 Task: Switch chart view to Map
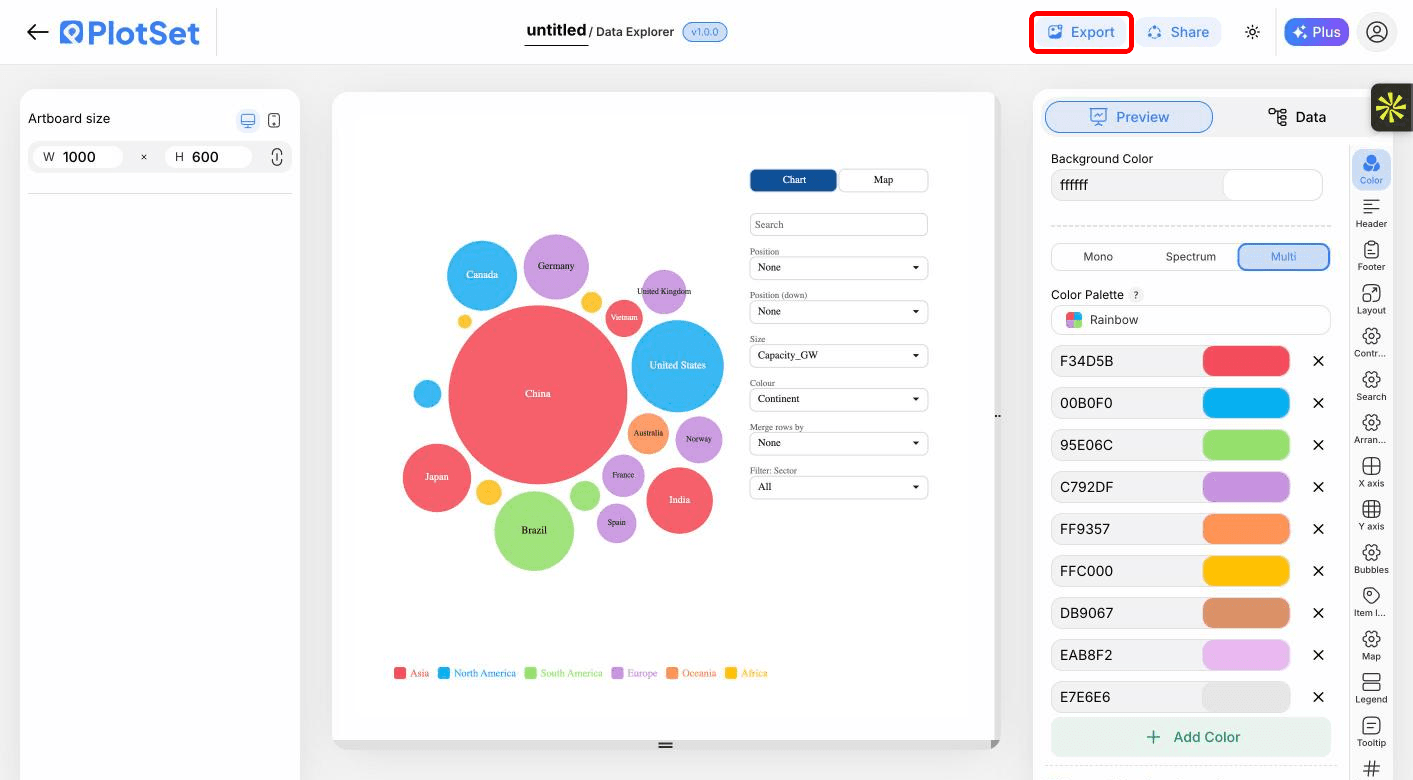click(883, 180)
